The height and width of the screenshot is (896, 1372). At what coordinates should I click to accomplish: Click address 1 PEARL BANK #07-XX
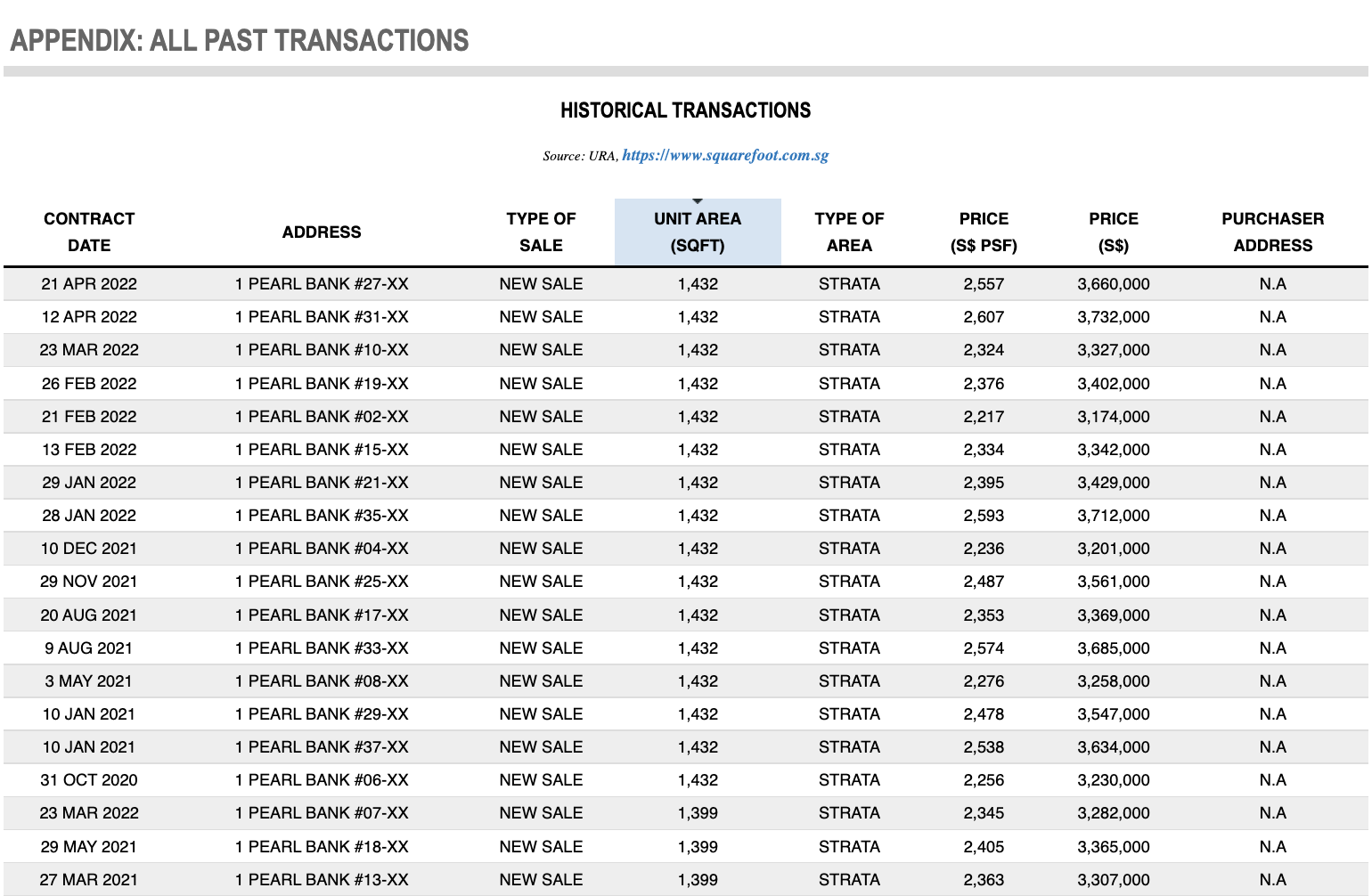(322, 813)
